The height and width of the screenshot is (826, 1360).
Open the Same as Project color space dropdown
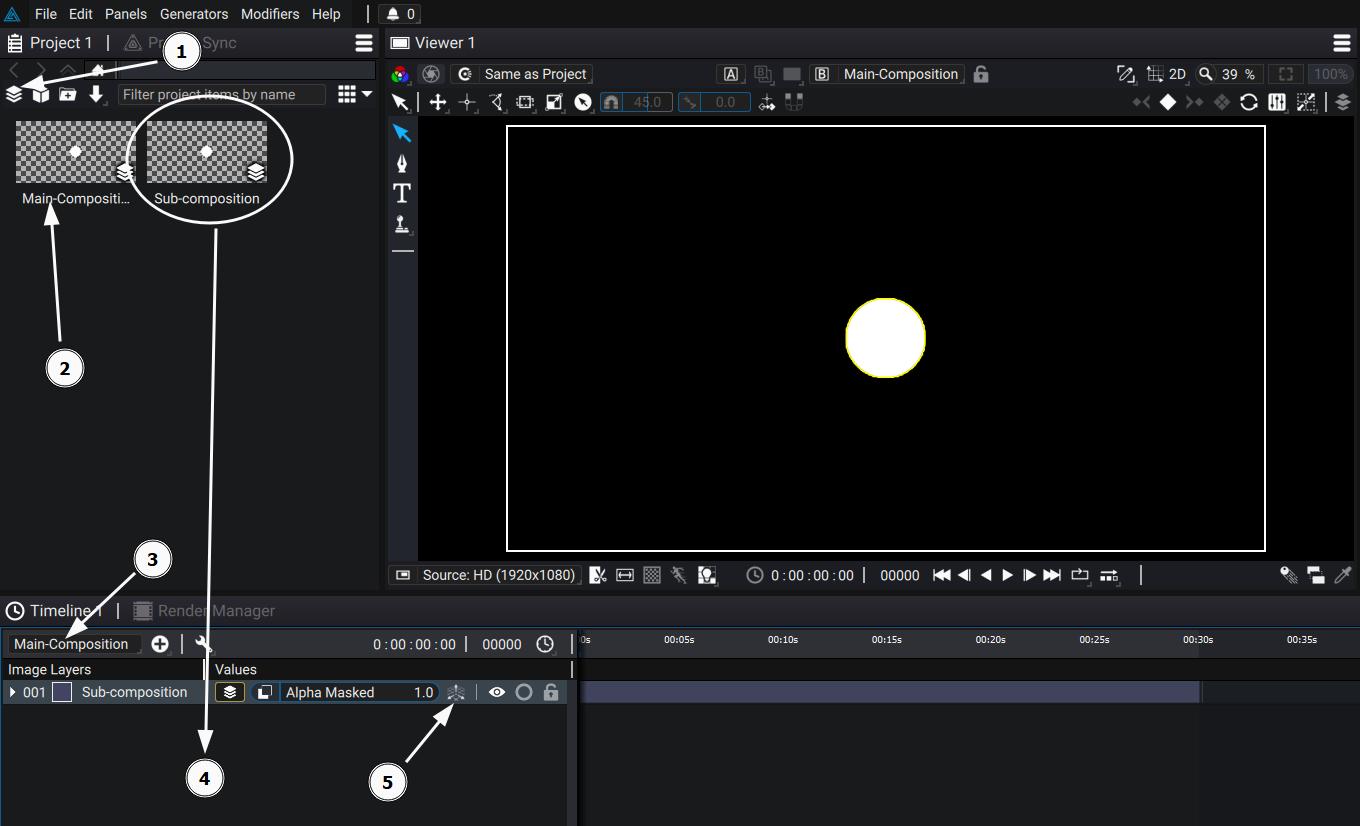coord(521,74)
